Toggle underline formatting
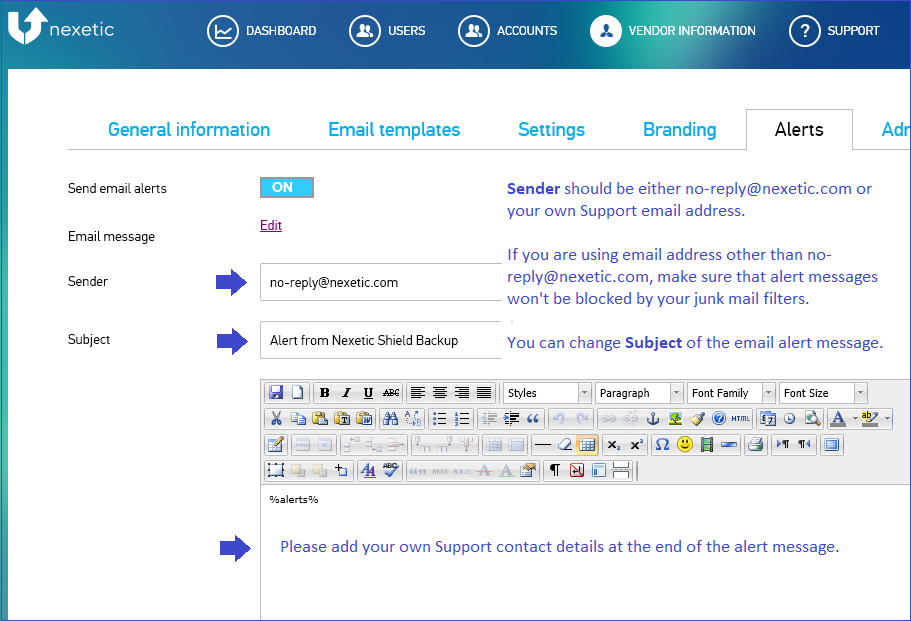The height and width of the screenshot is (621, 911). point(368,393)
